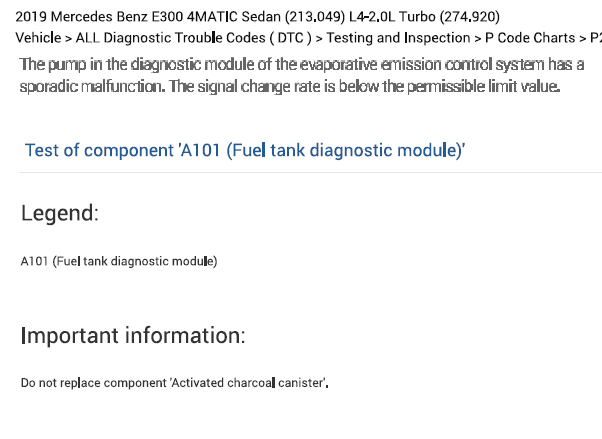Go to 'Testing and Inspection' breadcrumb
This screenshot has width=602, height=439.
pyautogui.click(x=392, y=38)
